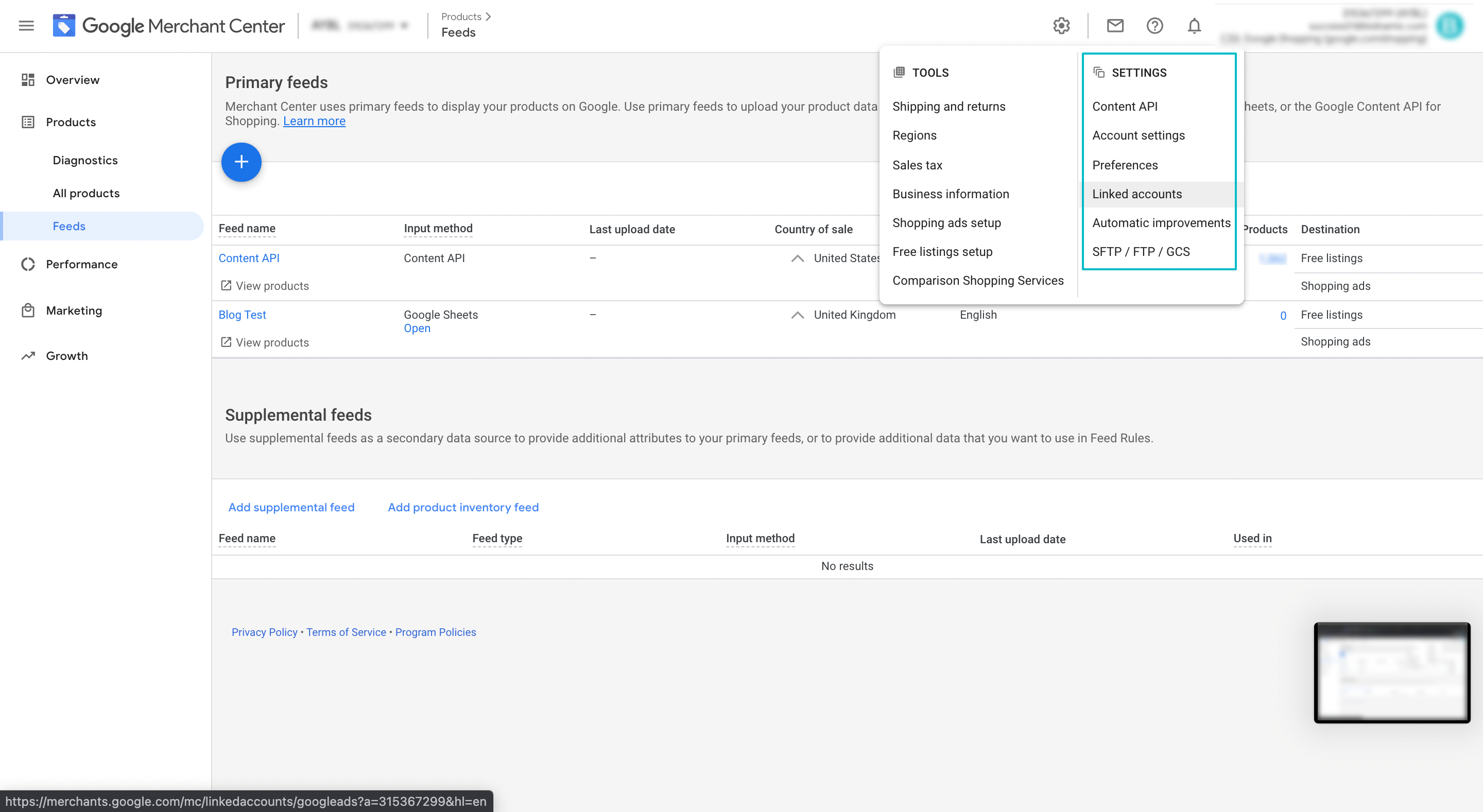This screenshot has width=1483, height=812.
Task: Open the Content API feed link
Action: (249, 258)
